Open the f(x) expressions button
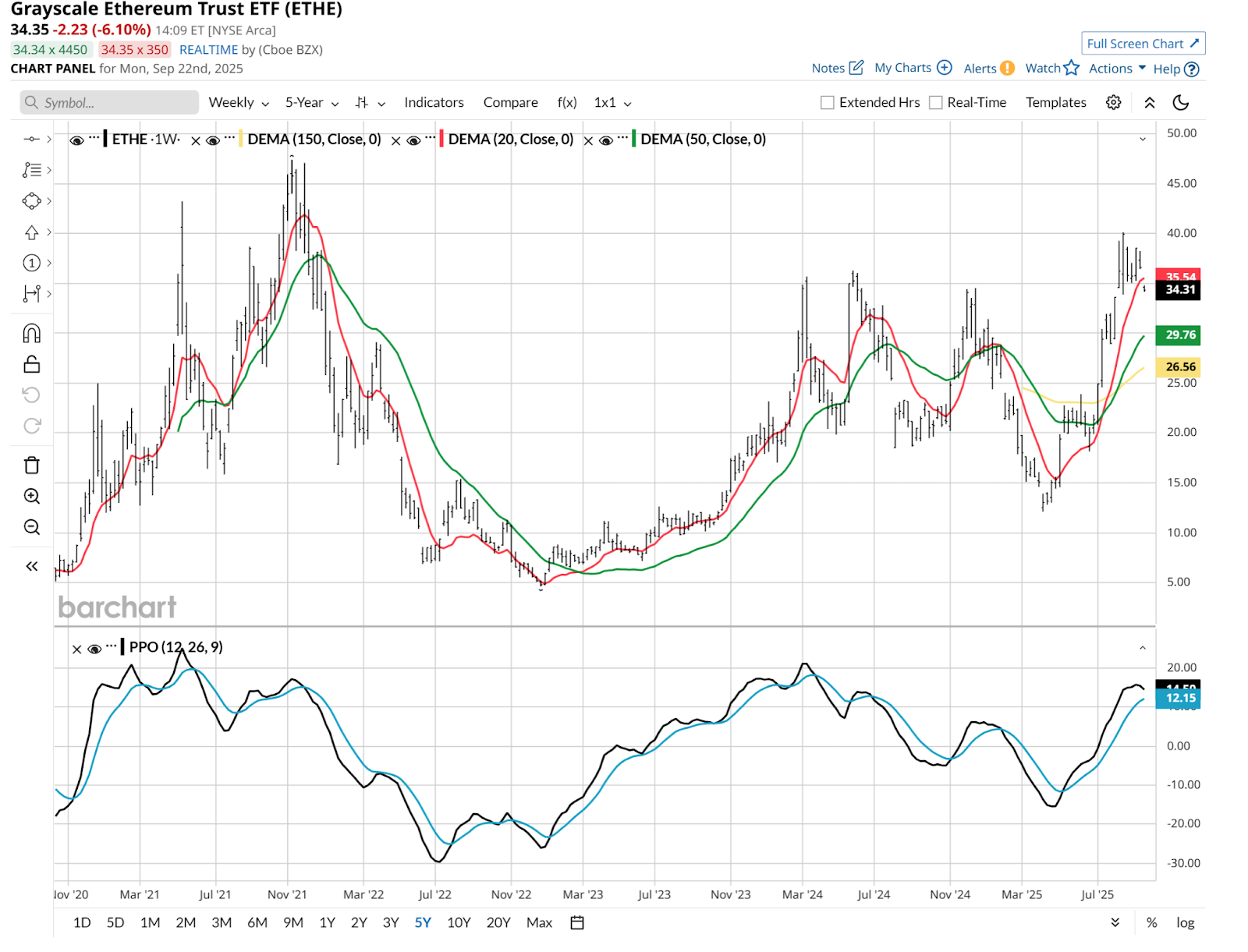1248x952 pixels. coord(567,102)
